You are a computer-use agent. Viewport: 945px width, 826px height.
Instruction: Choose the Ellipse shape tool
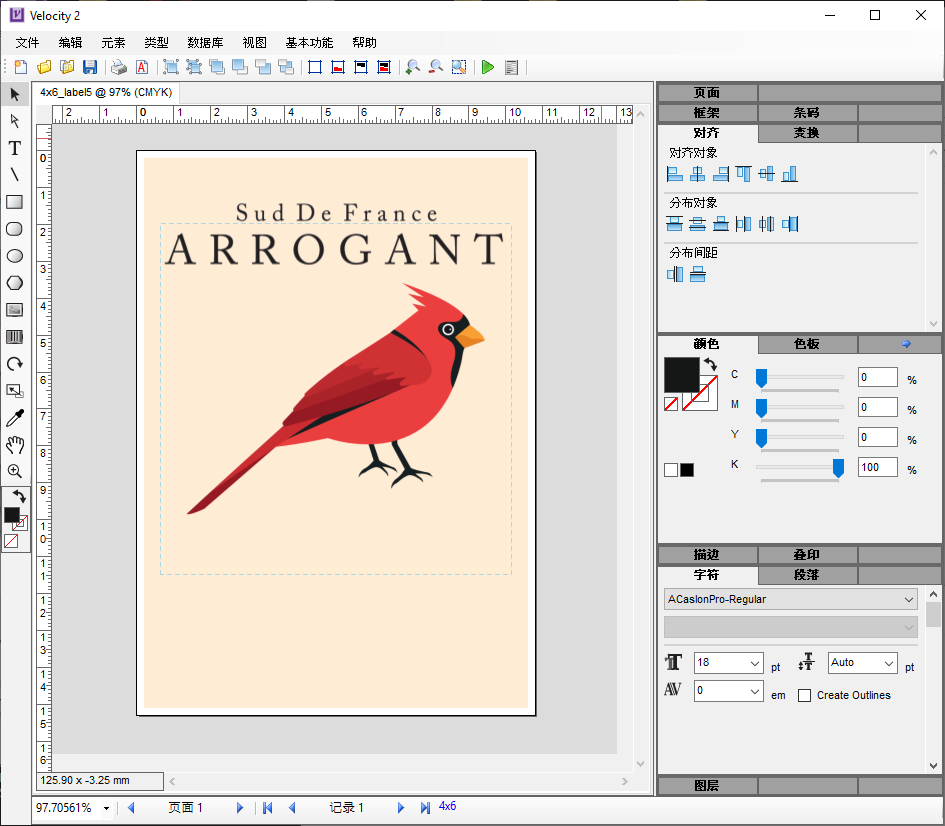tap(15, 256)
